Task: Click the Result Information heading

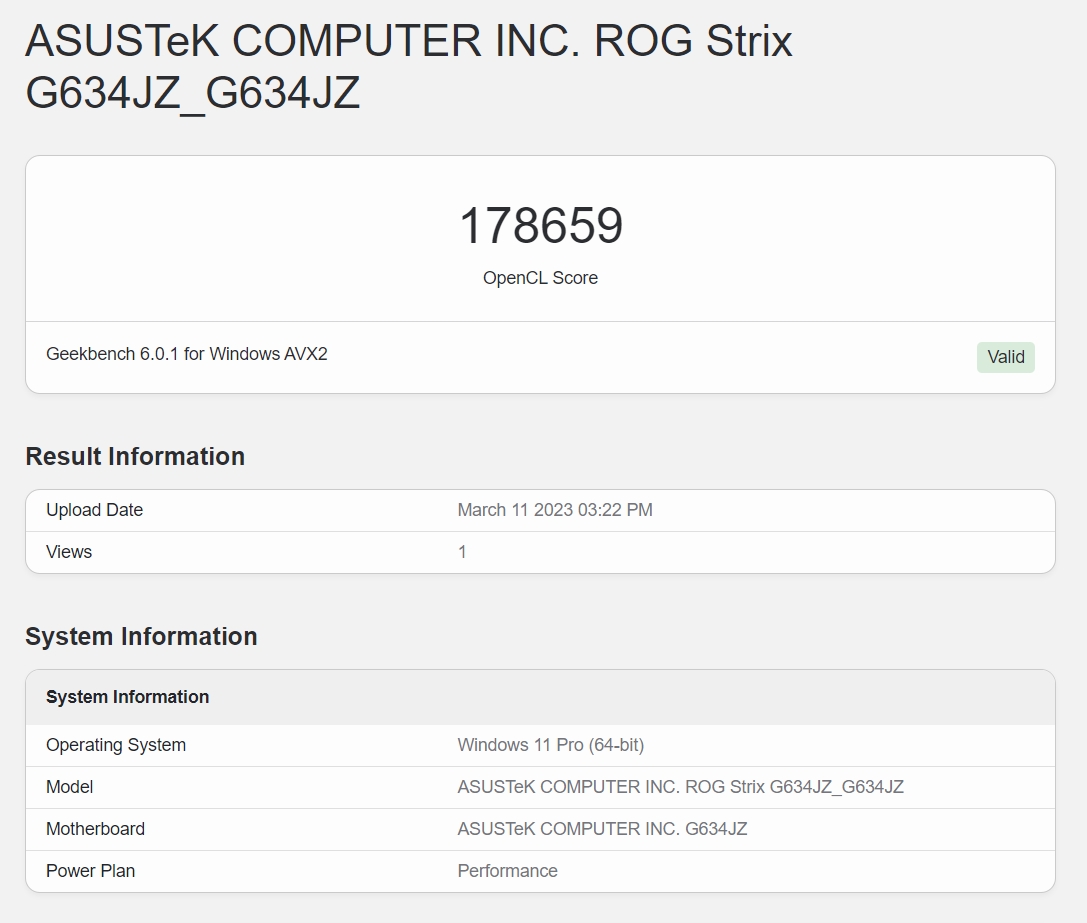Action: [x=135, y=456]
